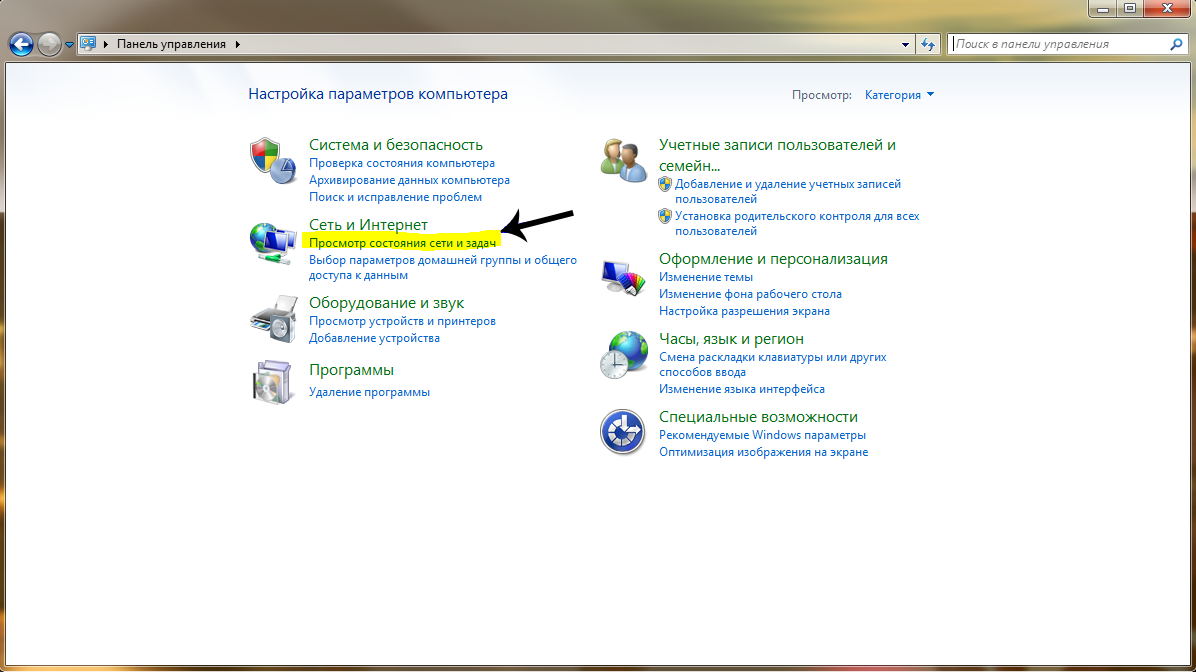This screenshot has height=672, width=1196.
Task: Click 'Панель управления' in the address bar
Action: [x=171, y=44]
